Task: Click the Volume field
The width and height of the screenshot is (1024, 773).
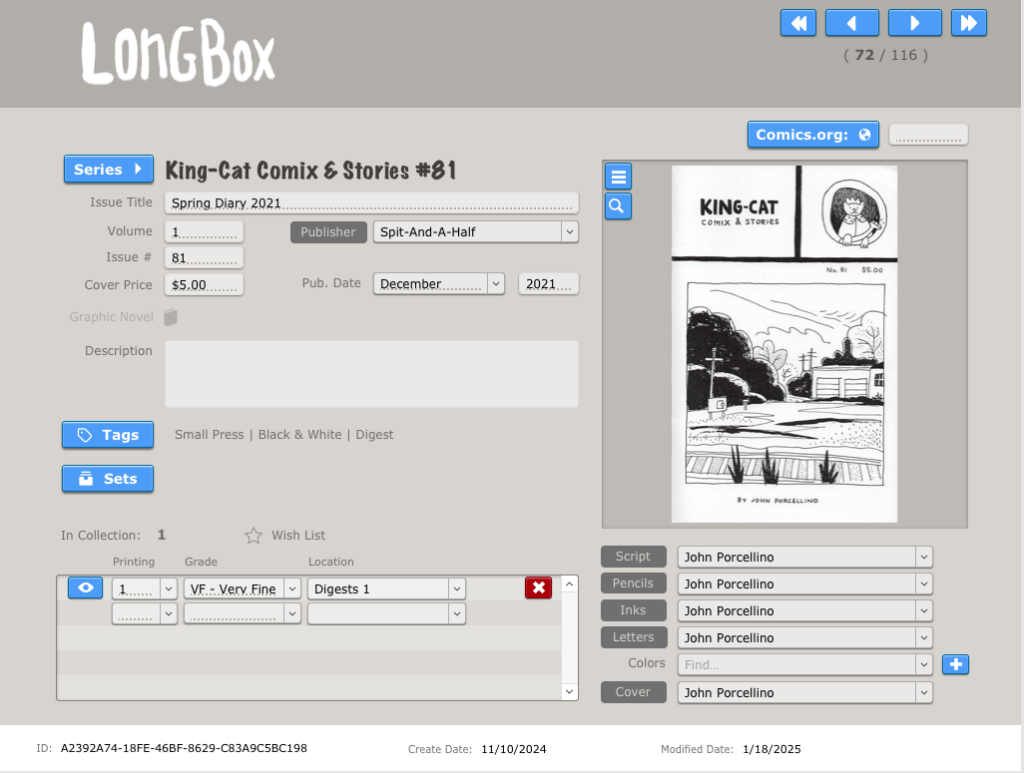Action: tap(204, 232)
